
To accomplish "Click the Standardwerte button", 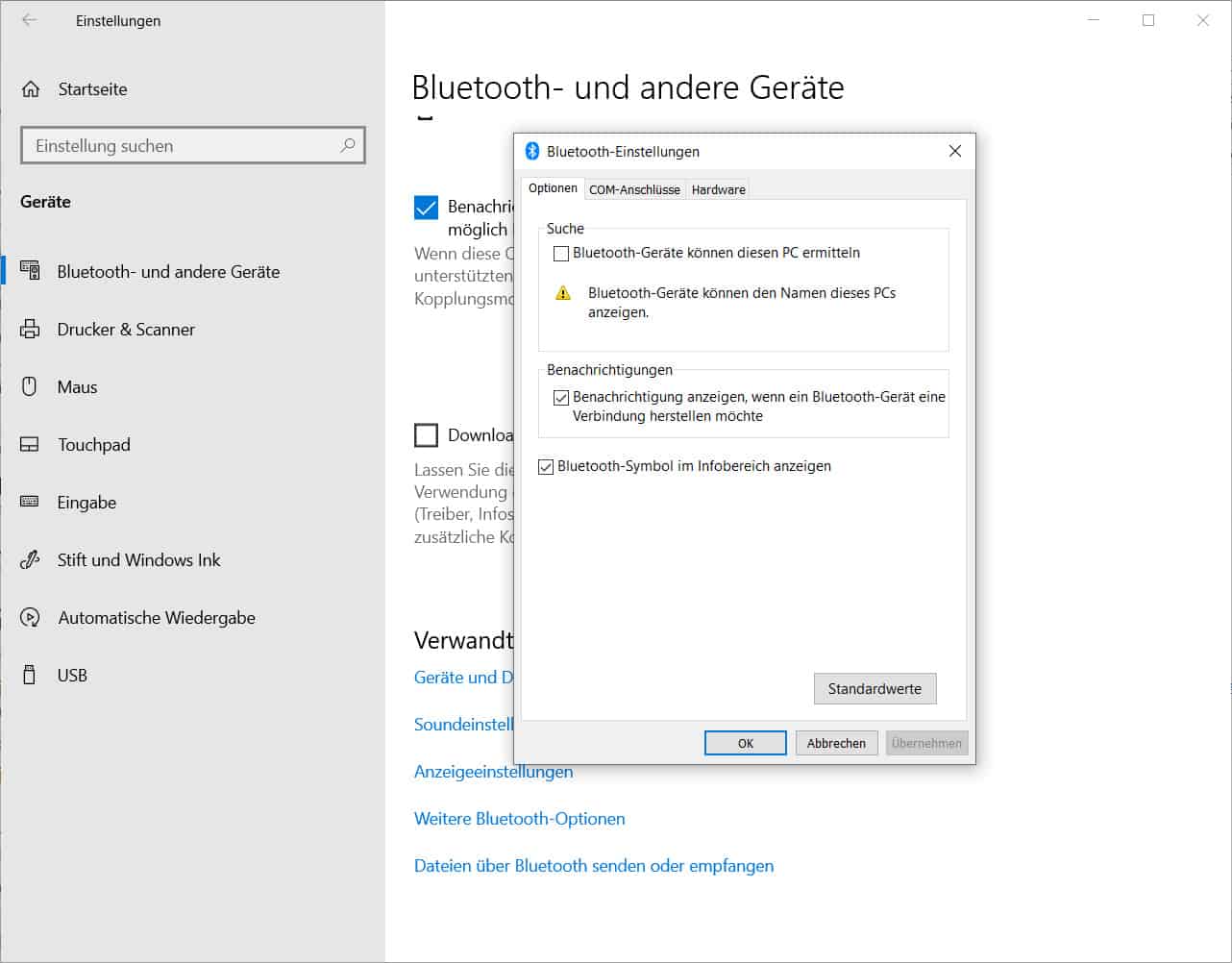I will pos(875,688).
